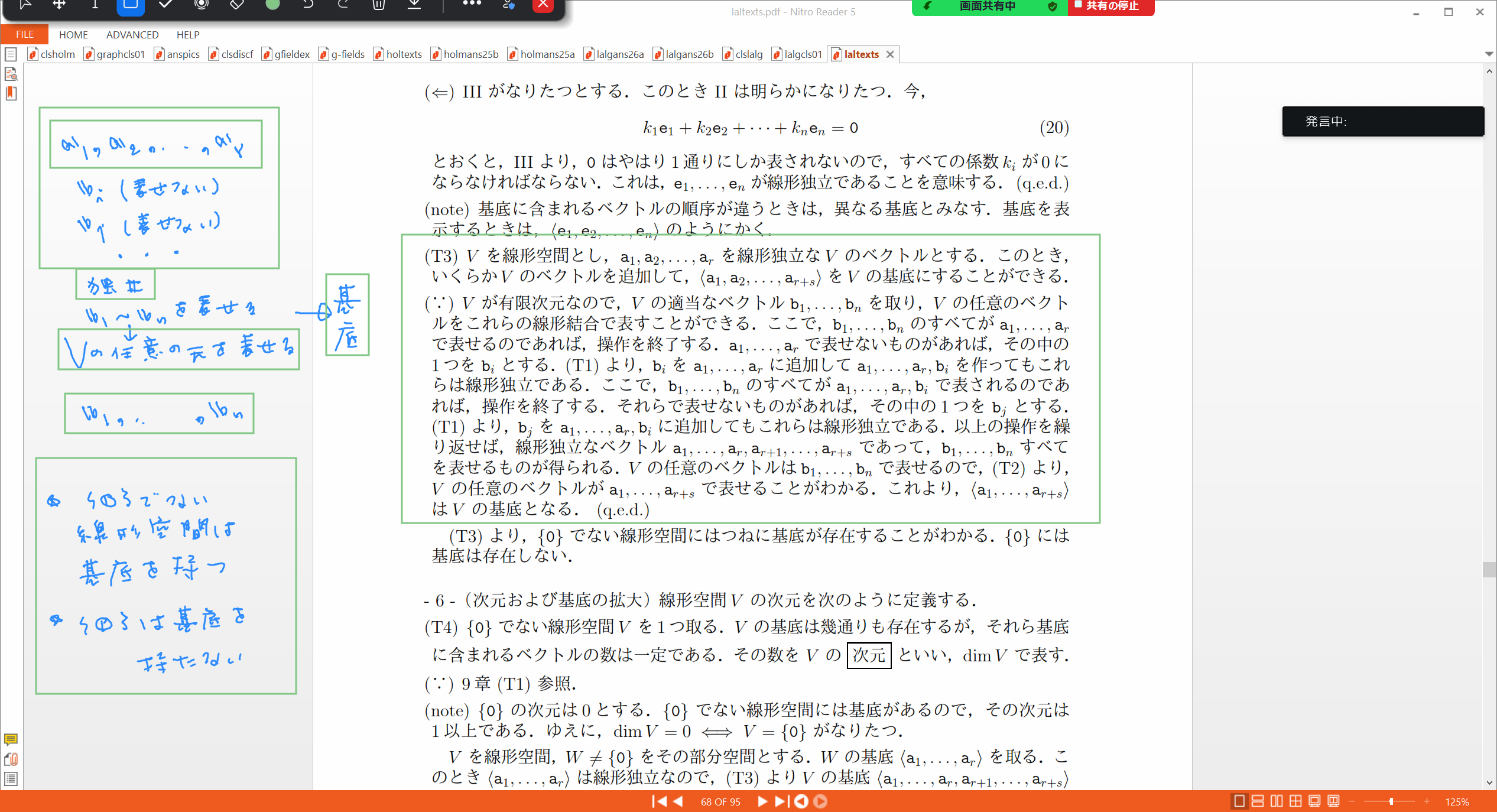Switch to the lalgans26a document tab
Image resolution: width=1497 pixels, height=812 pixels.
click(x=614, y=54)
